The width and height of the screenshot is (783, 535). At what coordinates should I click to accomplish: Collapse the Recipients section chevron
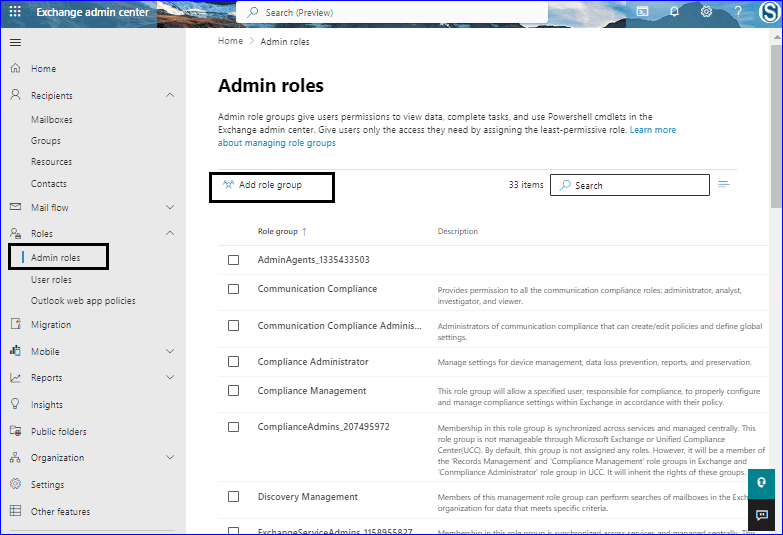(170, 95)
